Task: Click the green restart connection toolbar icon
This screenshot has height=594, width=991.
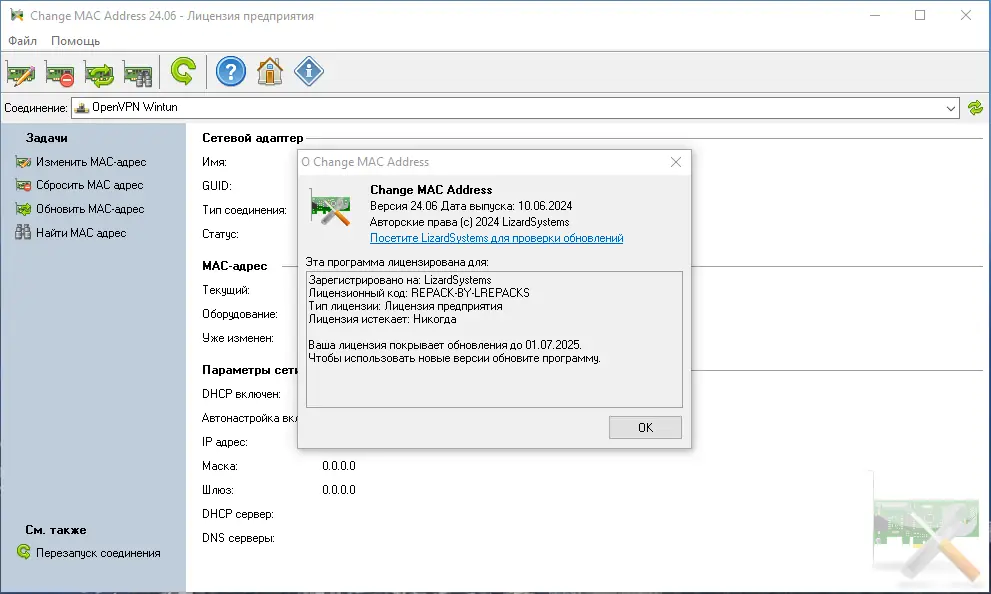Action: click(183, 71)
